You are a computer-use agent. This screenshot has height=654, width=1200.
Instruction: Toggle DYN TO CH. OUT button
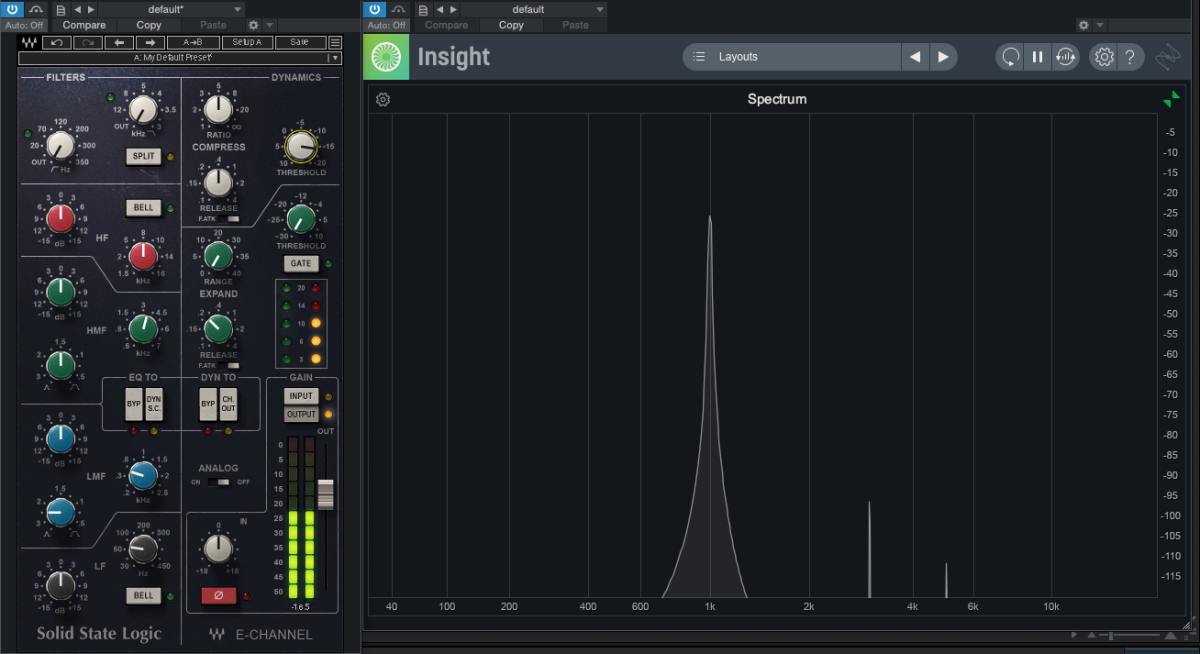[229, 404]
